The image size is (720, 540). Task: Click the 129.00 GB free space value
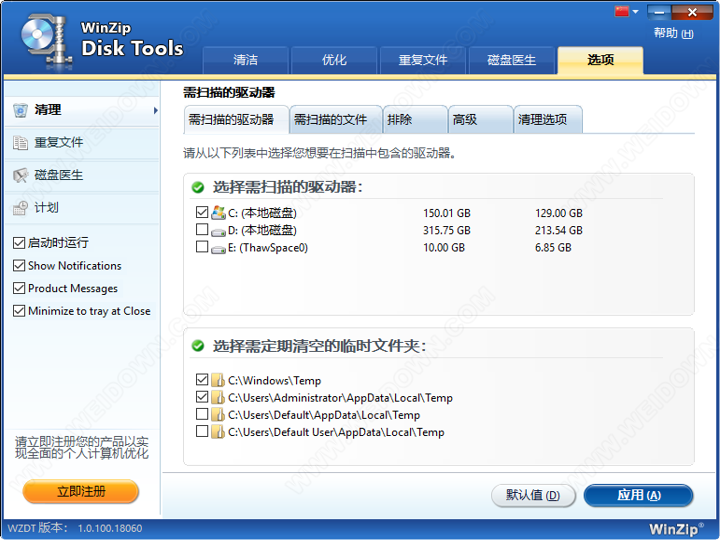point(559,213)
